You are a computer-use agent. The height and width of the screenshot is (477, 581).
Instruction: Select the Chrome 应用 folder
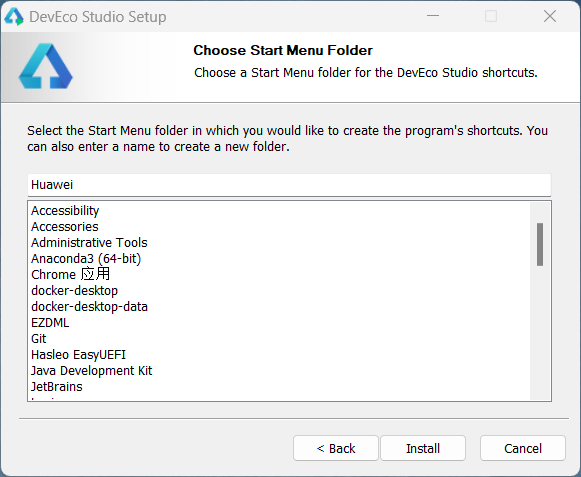[70, 274]
